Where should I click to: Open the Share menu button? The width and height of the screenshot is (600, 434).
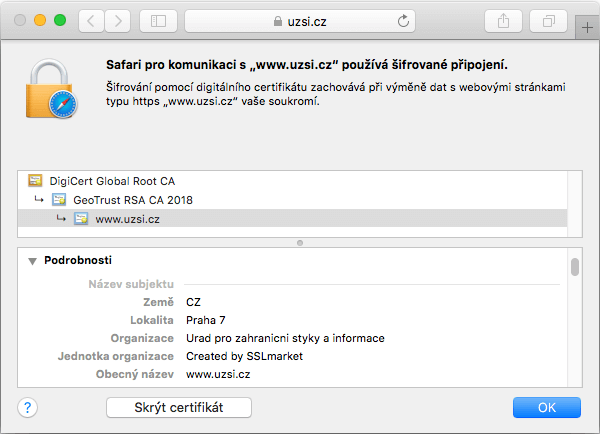(x=503, y=21)
